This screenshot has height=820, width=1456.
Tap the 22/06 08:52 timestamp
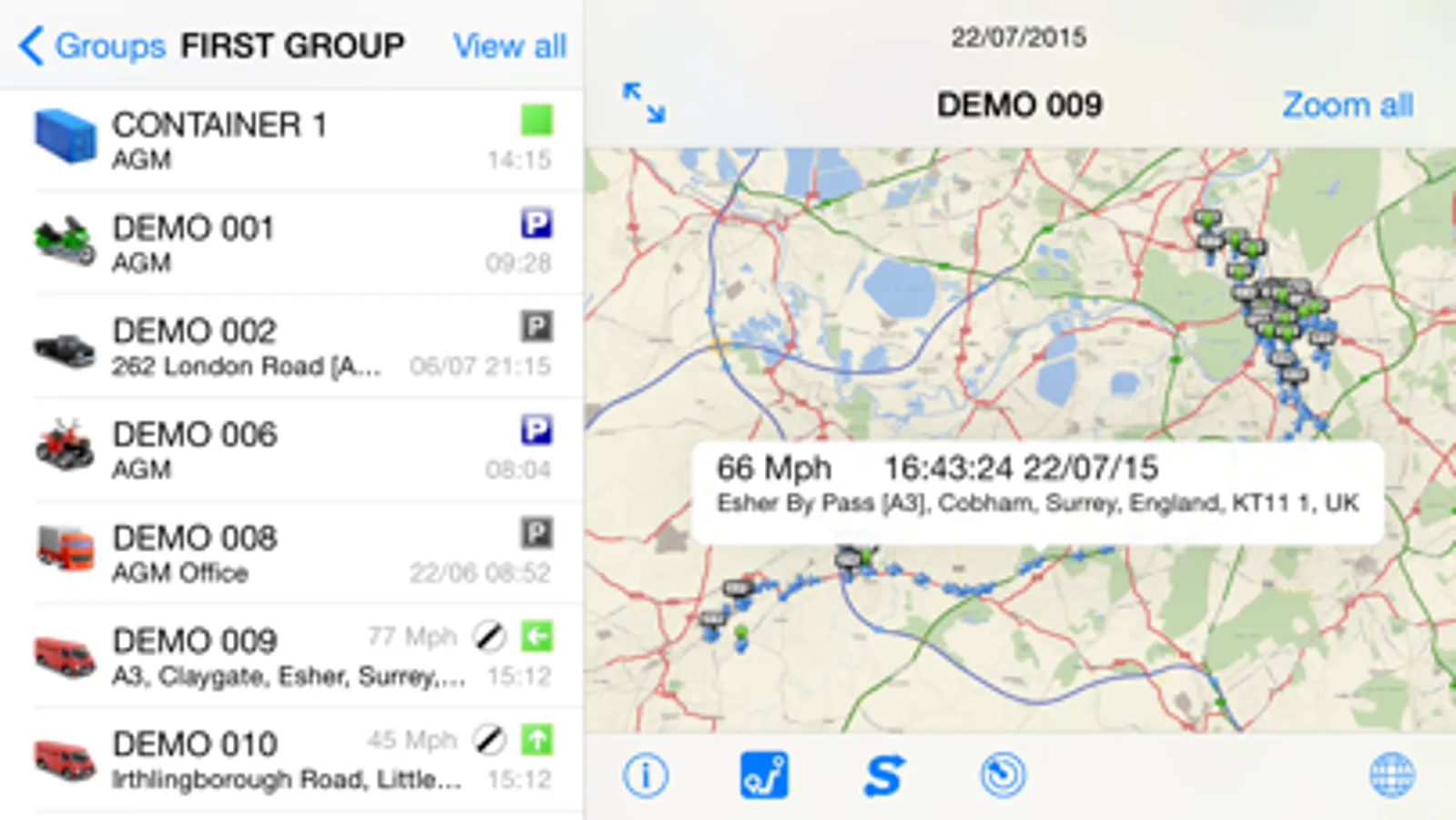click(480, 573)
